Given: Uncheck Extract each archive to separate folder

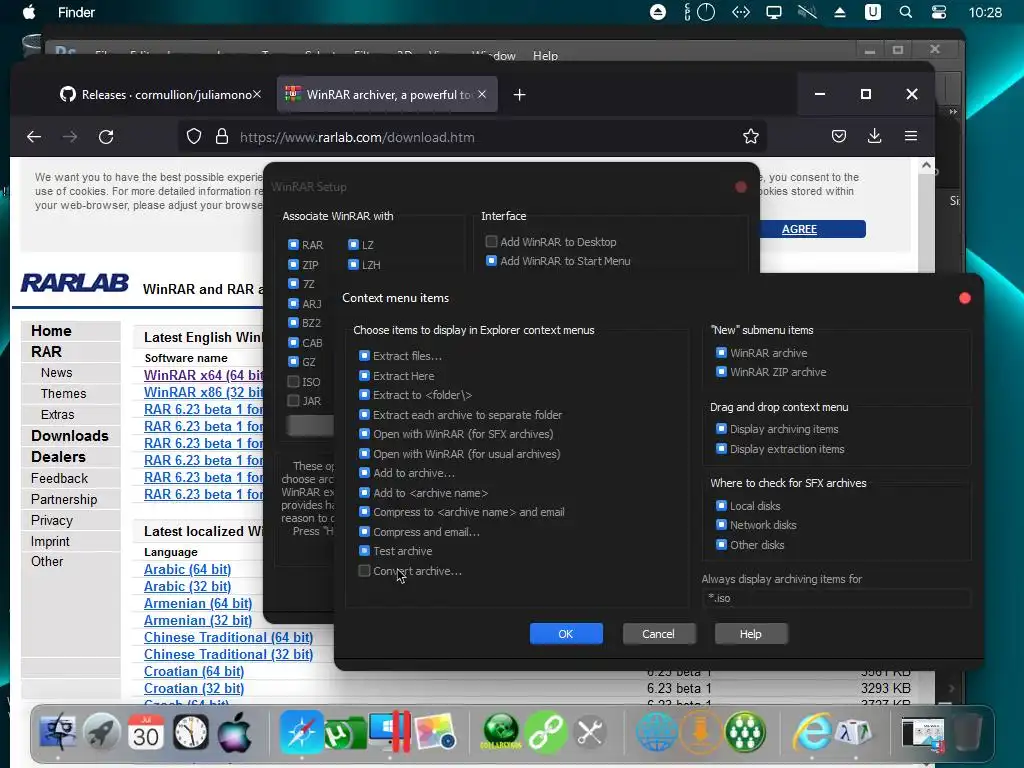Looking at the screenshot, I should [x=364, y=415].
